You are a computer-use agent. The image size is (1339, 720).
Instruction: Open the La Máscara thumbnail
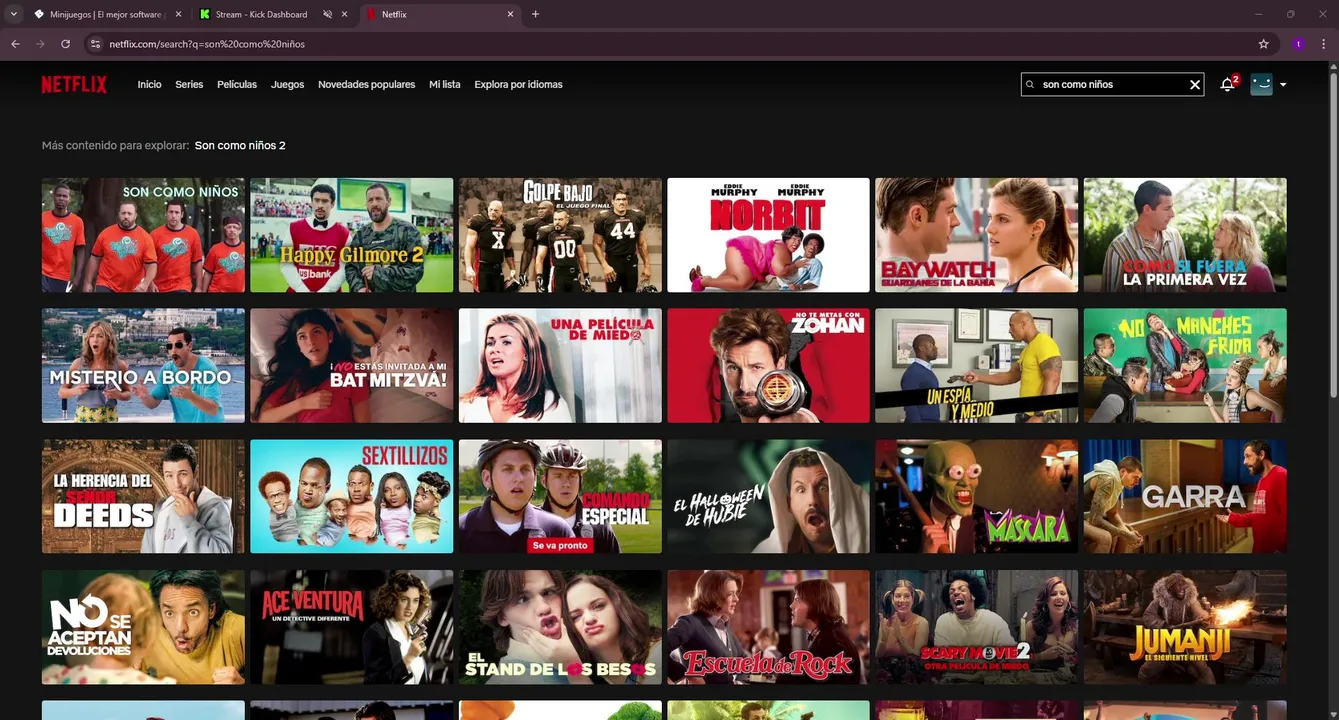pyautogui.click(x=977, y=496)
